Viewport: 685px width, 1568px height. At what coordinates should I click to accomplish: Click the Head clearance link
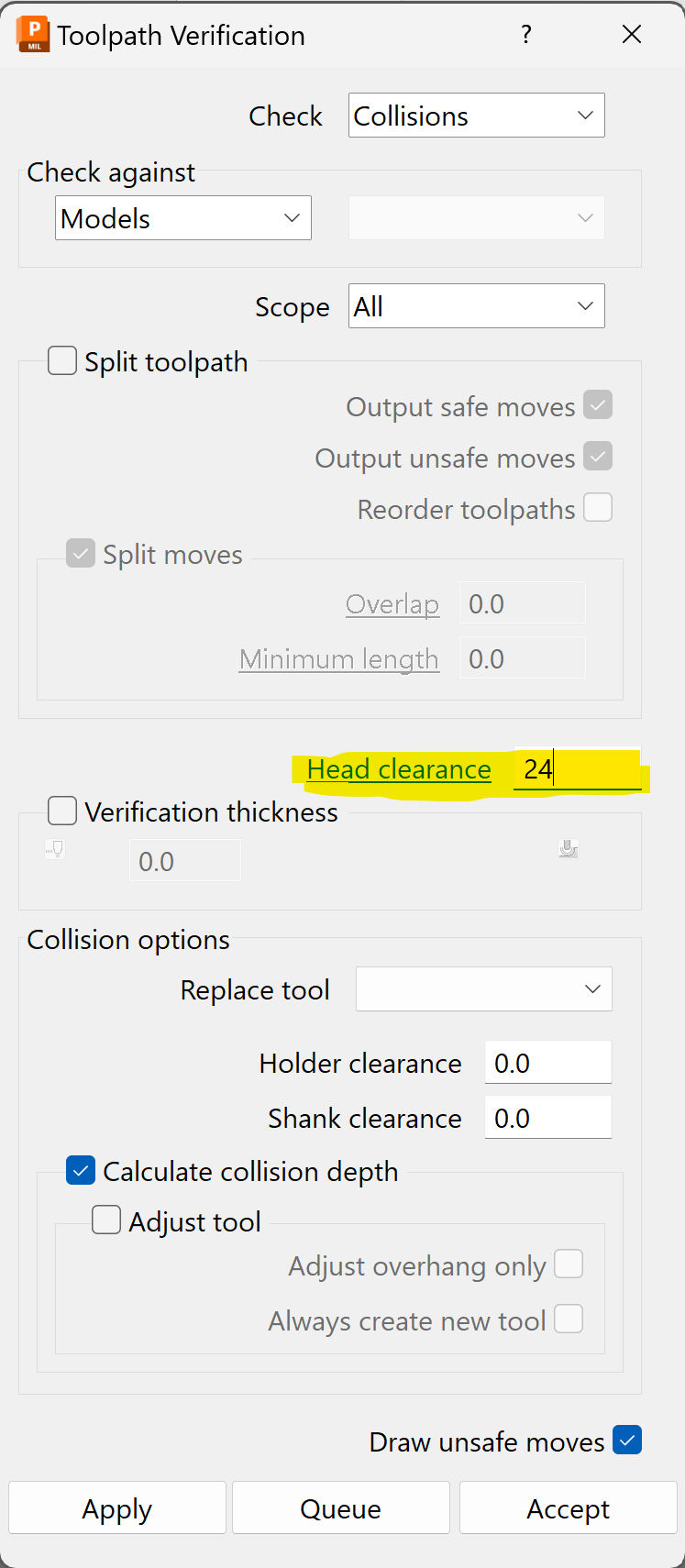[399, 769]
